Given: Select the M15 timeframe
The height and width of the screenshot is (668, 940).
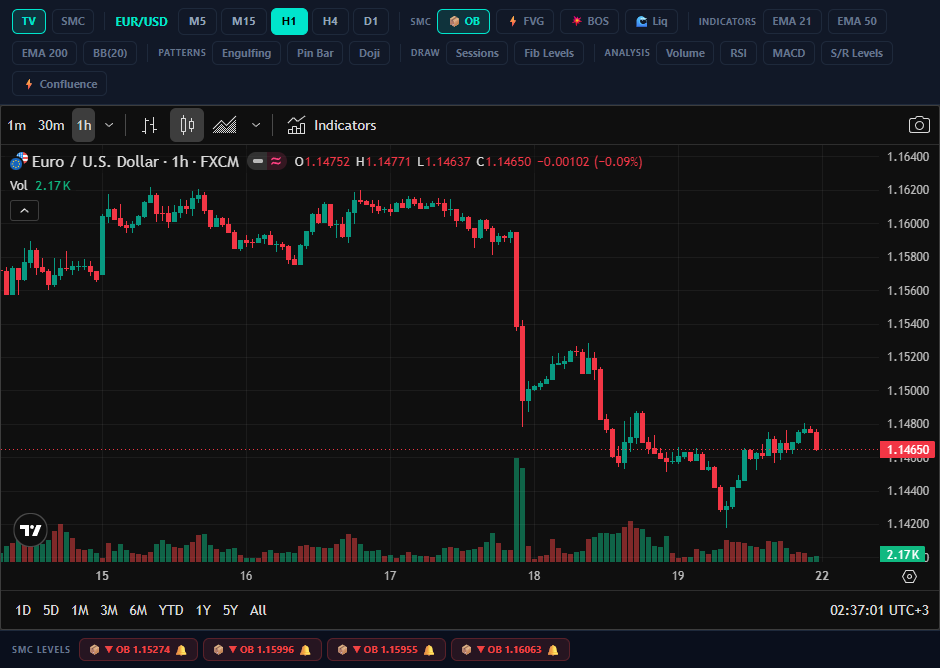Looking at the screenshot, I should pos(243,22).
